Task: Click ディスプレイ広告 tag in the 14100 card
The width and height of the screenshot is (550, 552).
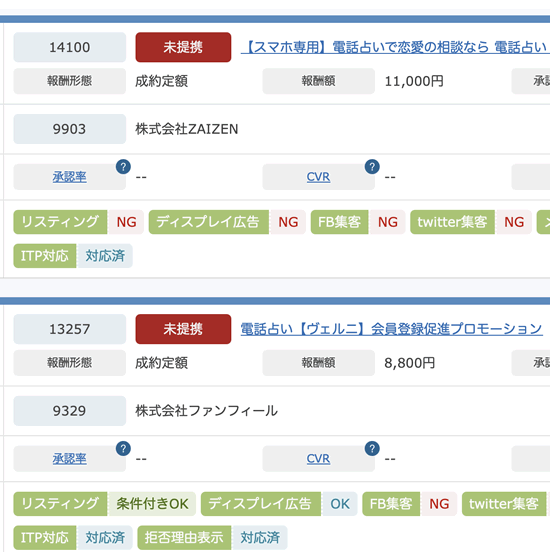Action: coord(209,222)
